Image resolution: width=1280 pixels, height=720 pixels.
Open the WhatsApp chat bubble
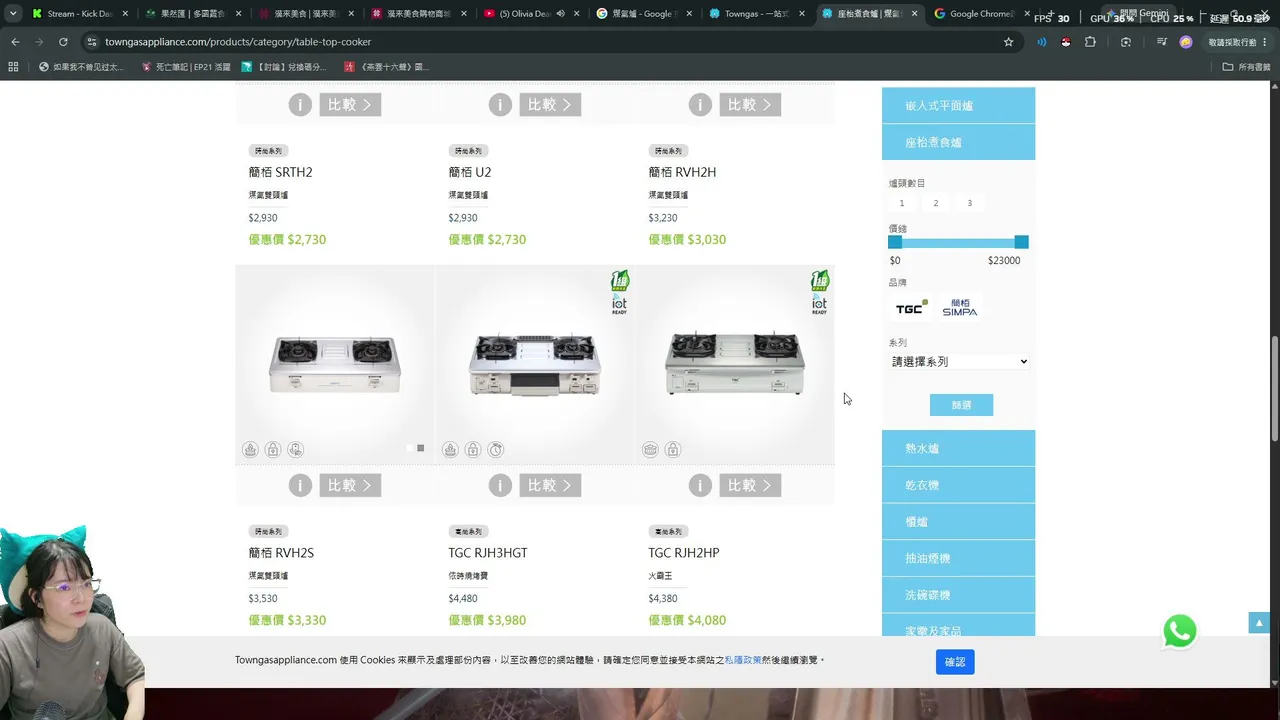click(x=1180, y=631)
